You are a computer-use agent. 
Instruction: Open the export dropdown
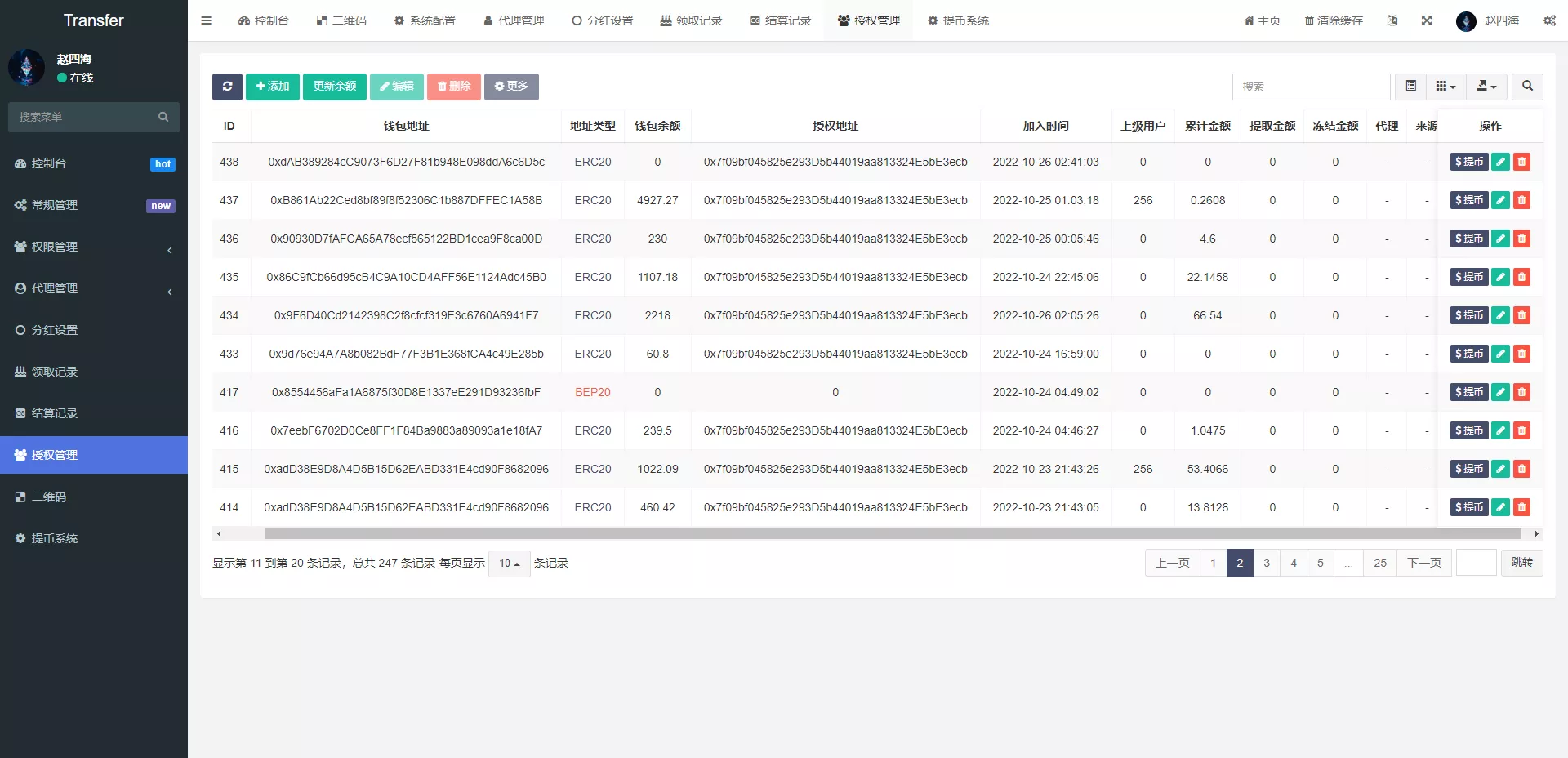pos(1486,87)
